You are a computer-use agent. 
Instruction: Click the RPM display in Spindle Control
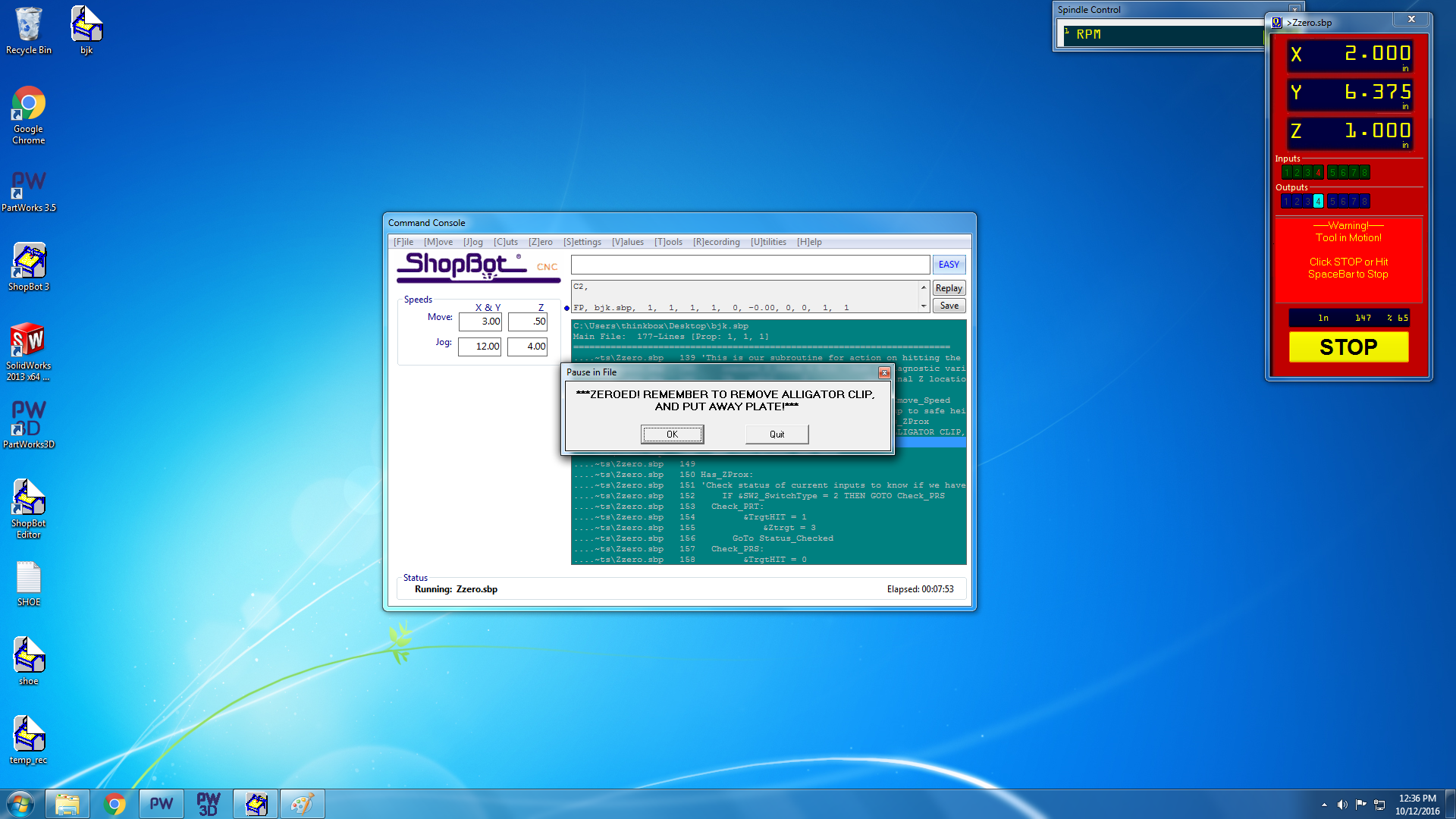(1163, 34)
